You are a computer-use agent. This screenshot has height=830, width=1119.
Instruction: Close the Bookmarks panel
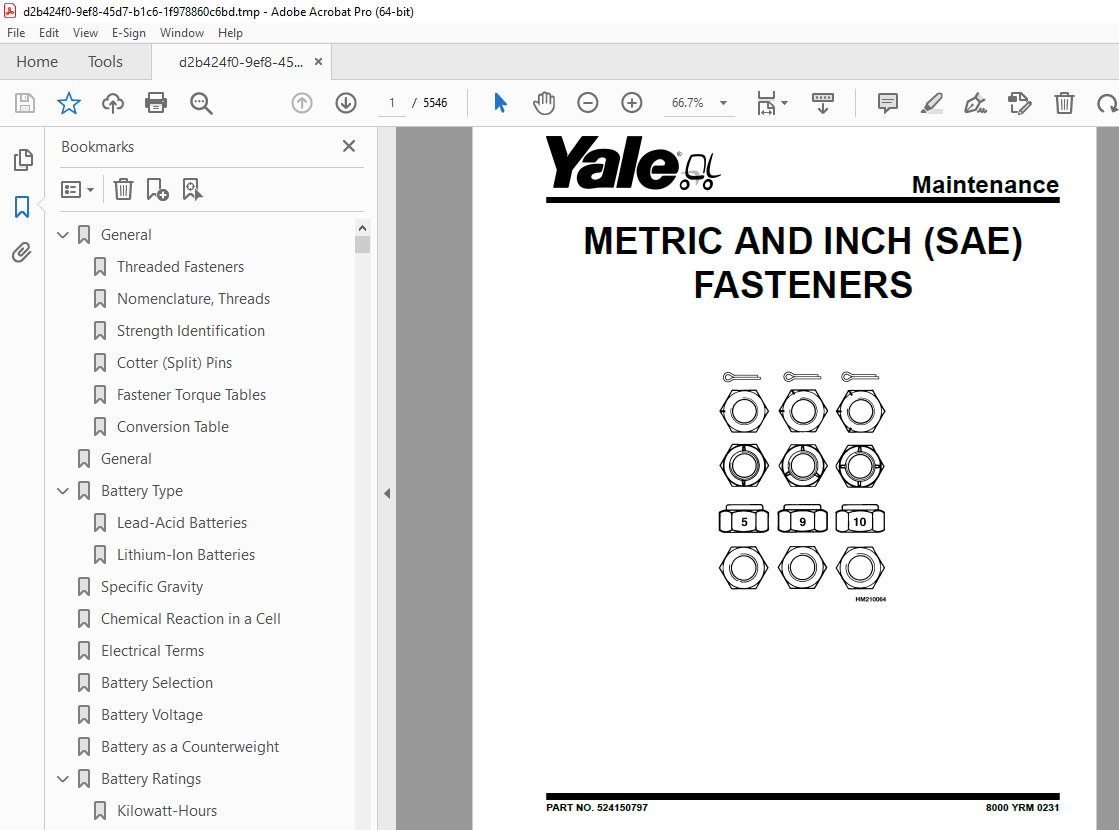coord(349,146)
